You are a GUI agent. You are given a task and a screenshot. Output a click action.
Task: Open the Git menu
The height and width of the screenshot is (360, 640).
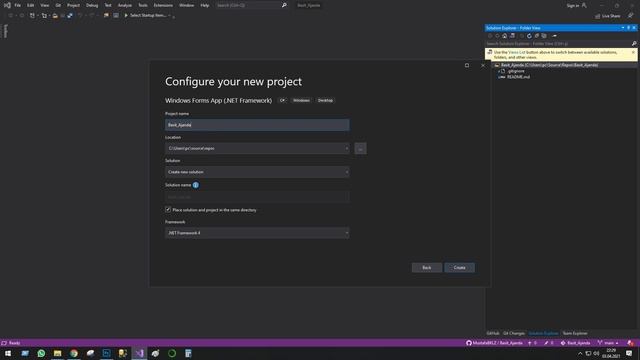[58, 5]
